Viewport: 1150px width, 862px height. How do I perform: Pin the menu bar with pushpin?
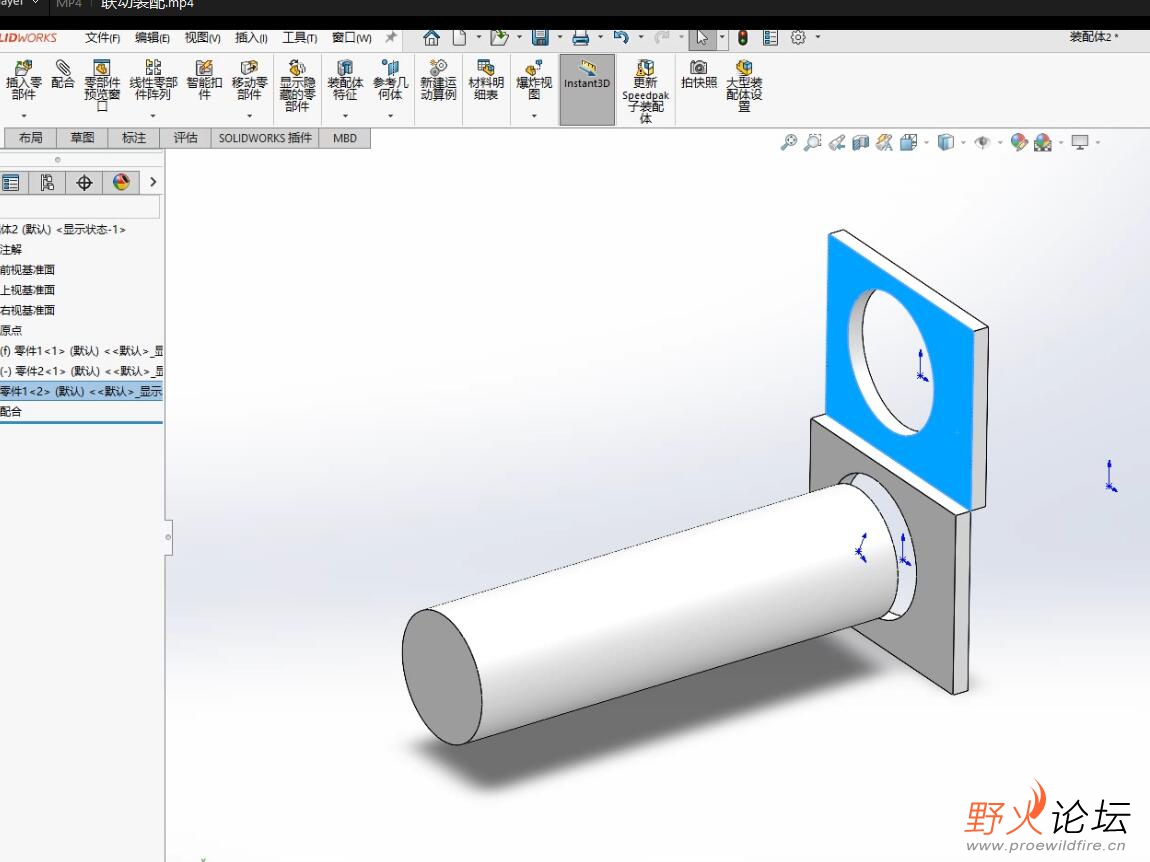pos(391,37)
